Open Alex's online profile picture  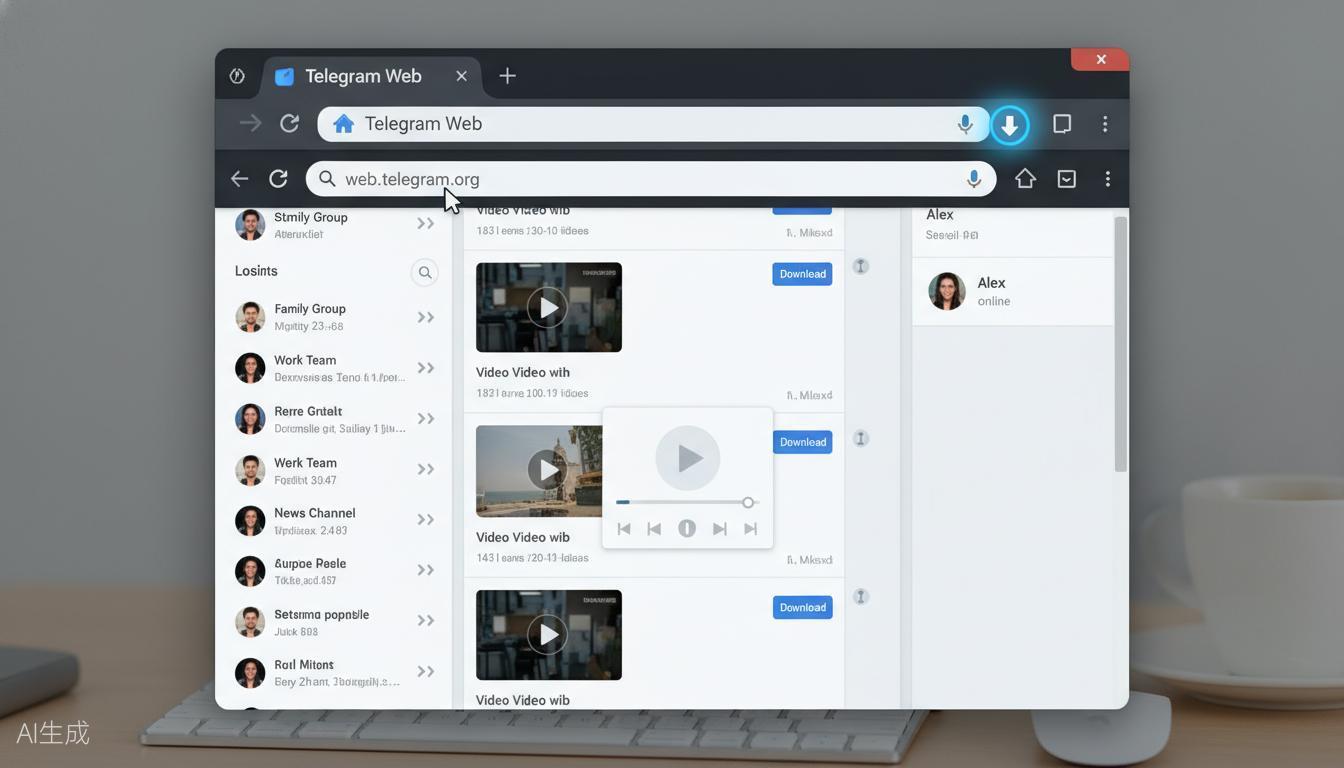pyautogui.click(x=947, y=291)
